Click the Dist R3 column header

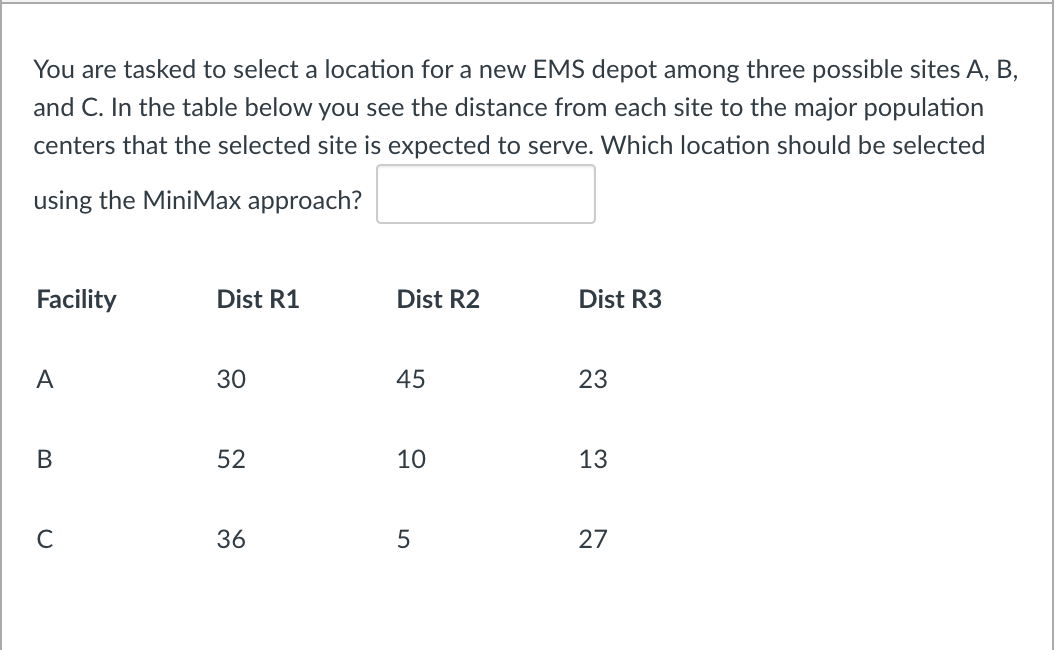(x=619, y=299)
